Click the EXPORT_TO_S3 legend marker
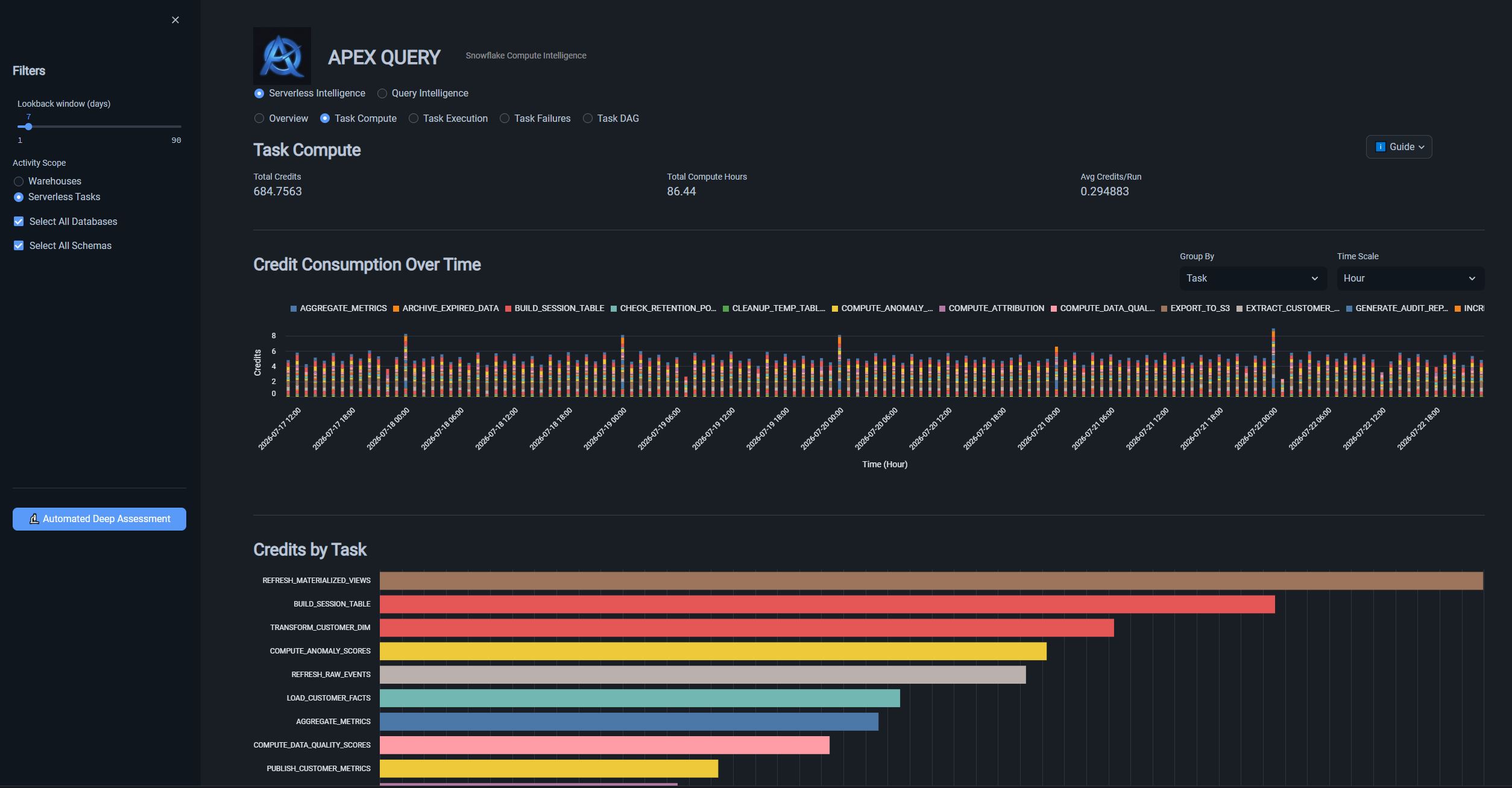 [x=1164, y=309]
